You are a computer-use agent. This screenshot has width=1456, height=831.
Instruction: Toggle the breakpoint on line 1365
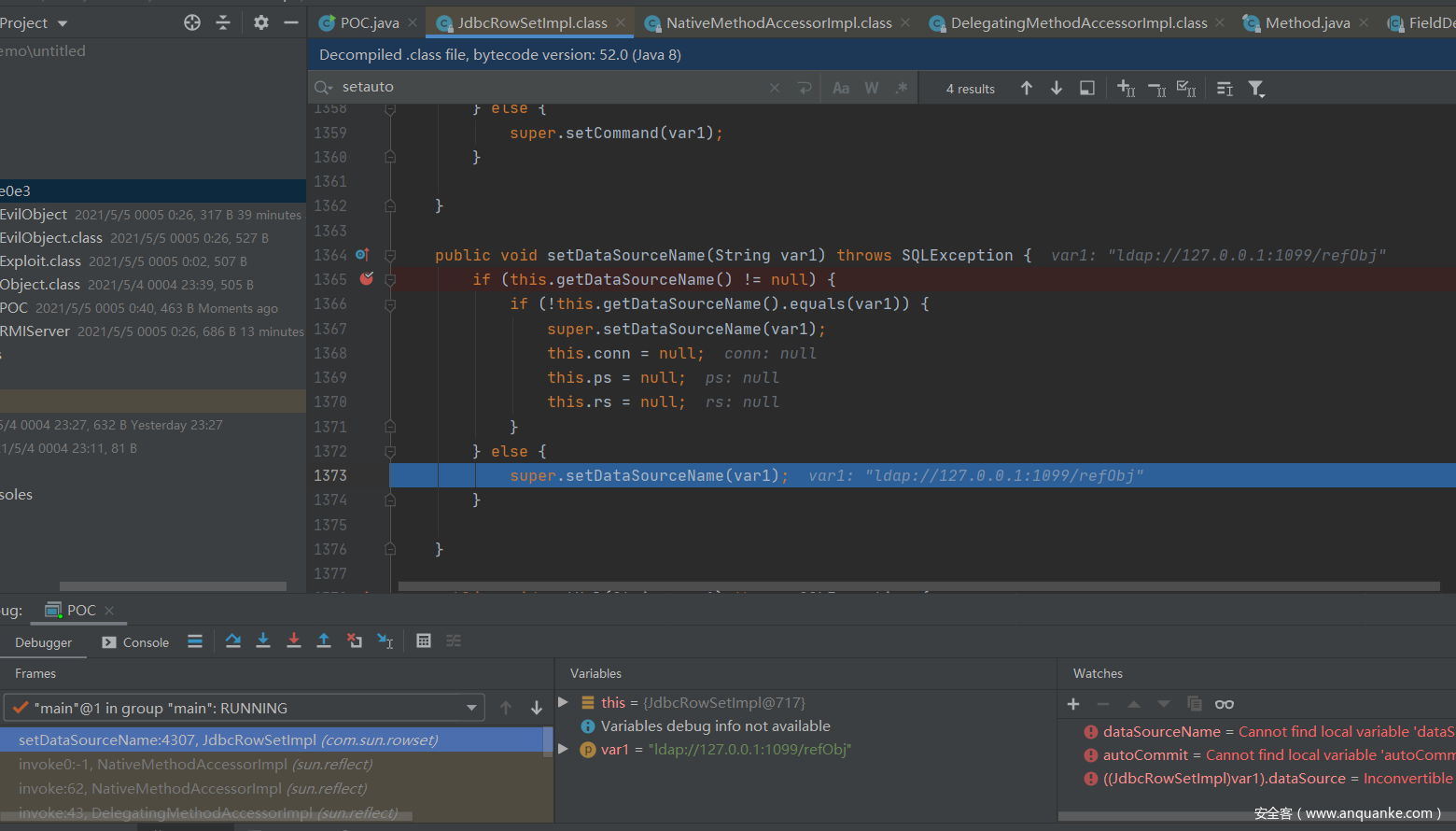pos(366,279)
